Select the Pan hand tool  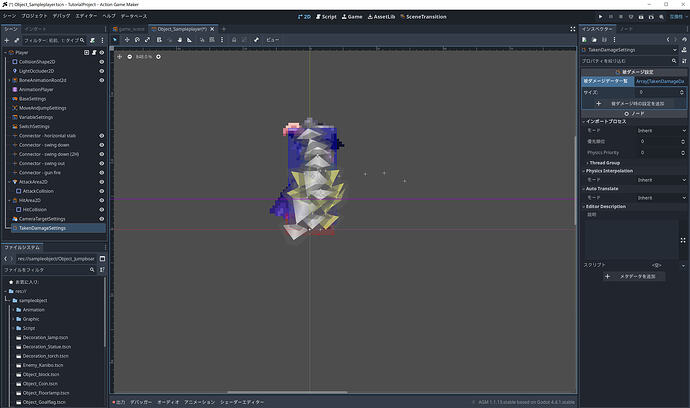click(x=180, y=40)
